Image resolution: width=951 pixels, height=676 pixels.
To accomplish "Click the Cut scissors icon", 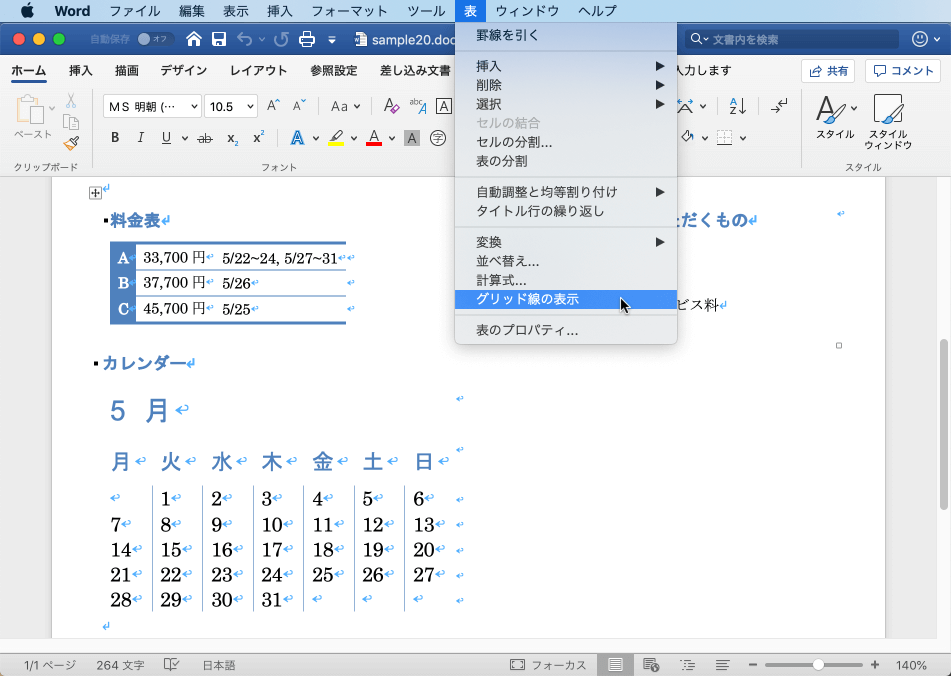I will pos(71,101).
